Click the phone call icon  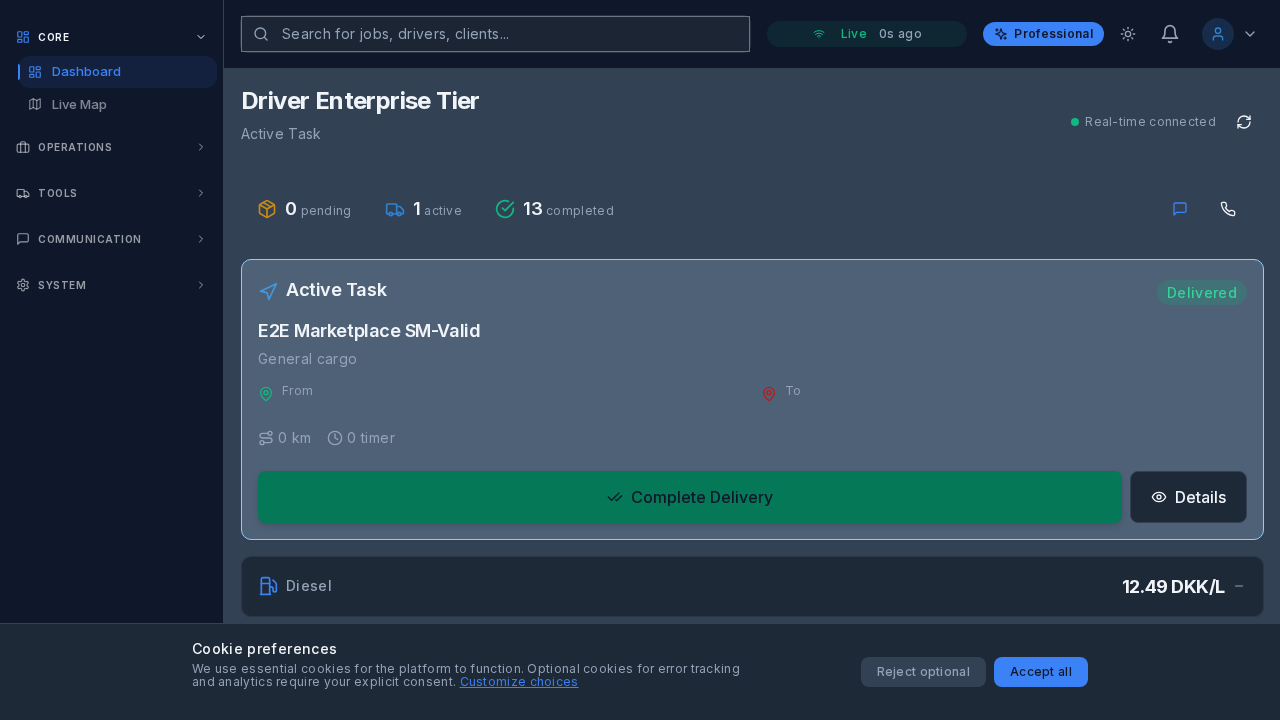[x=1228, y=209]
